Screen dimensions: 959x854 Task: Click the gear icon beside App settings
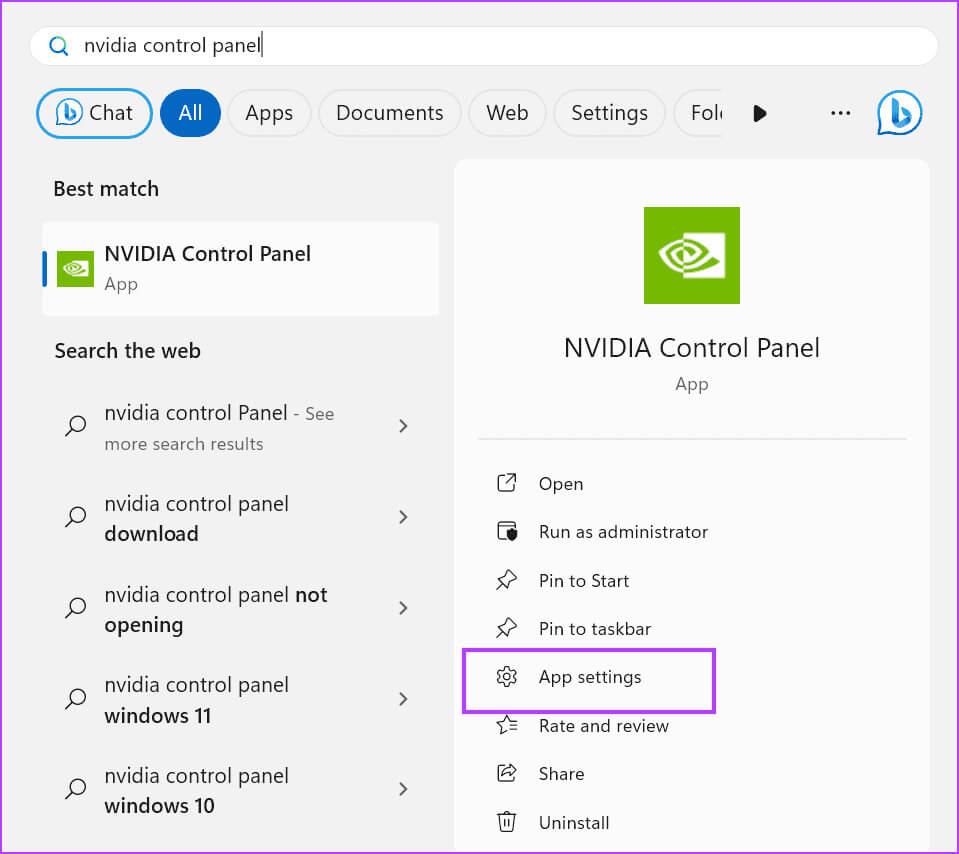[506, 677]
